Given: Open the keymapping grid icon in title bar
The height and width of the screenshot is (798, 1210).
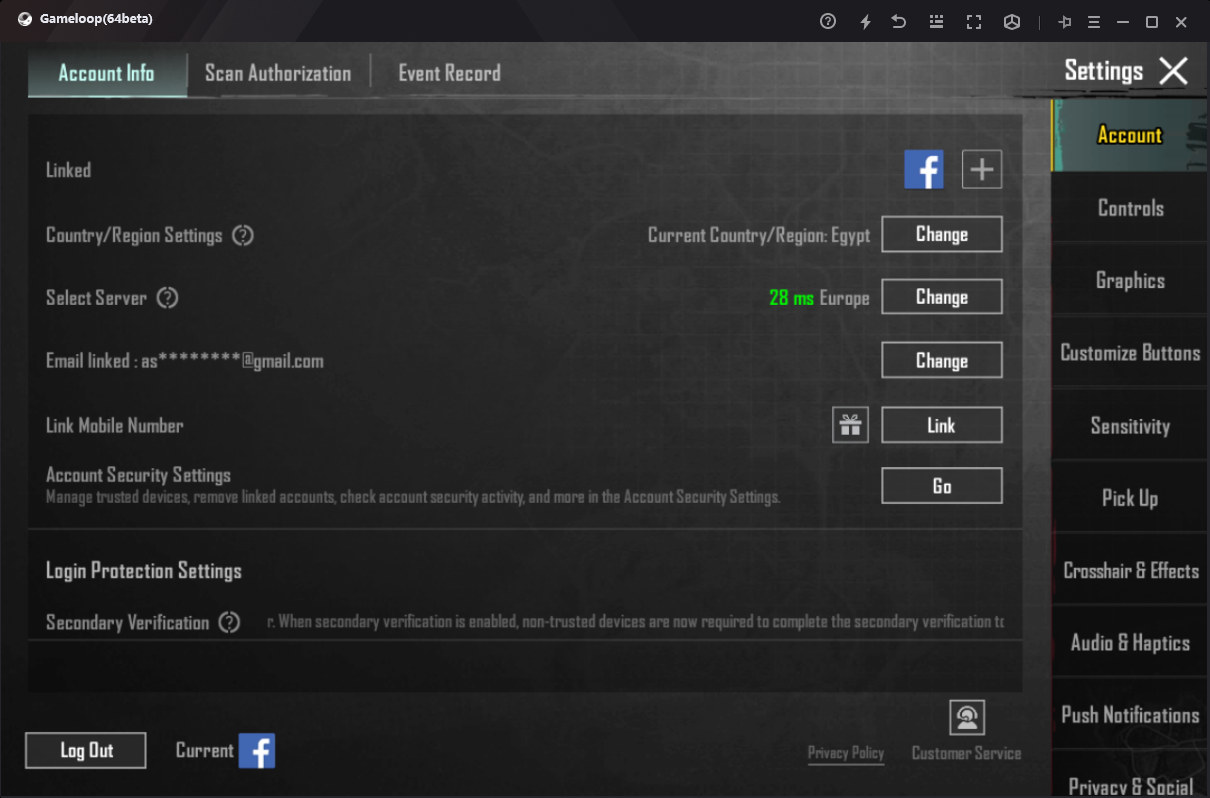Looking at the screenshot, I should click(x=937, y=21).
